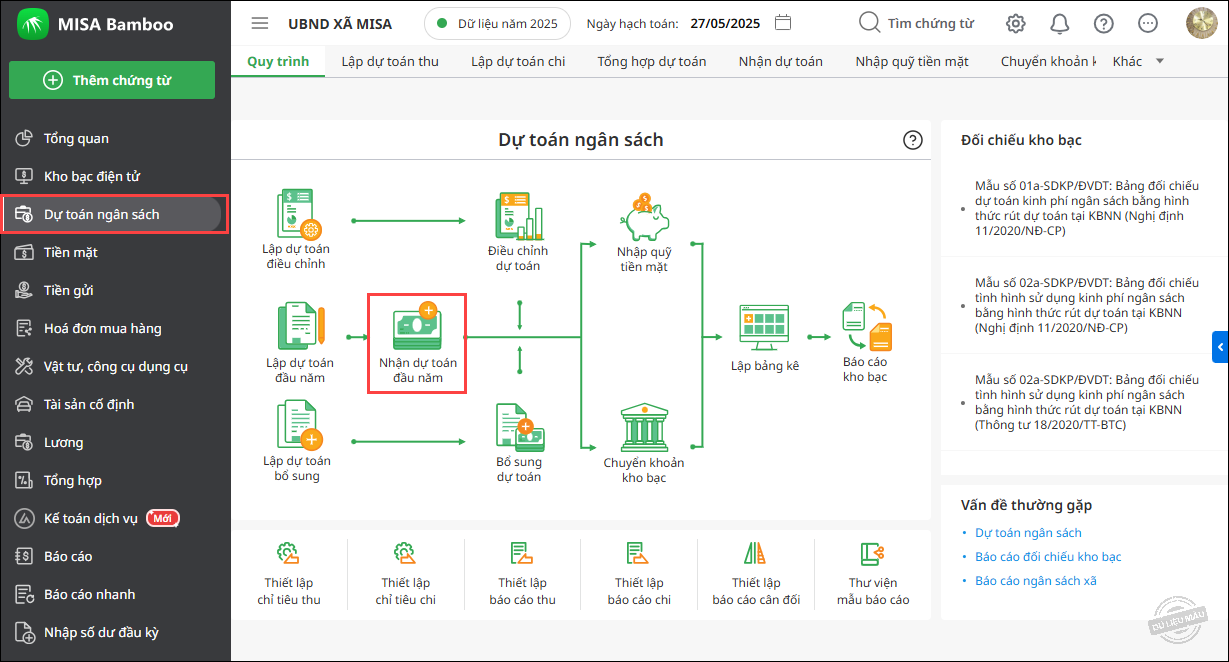Open Dự toán ngân sách FAQ link
This screenshot has width=1229, height=662.
tap(1028, 533)
